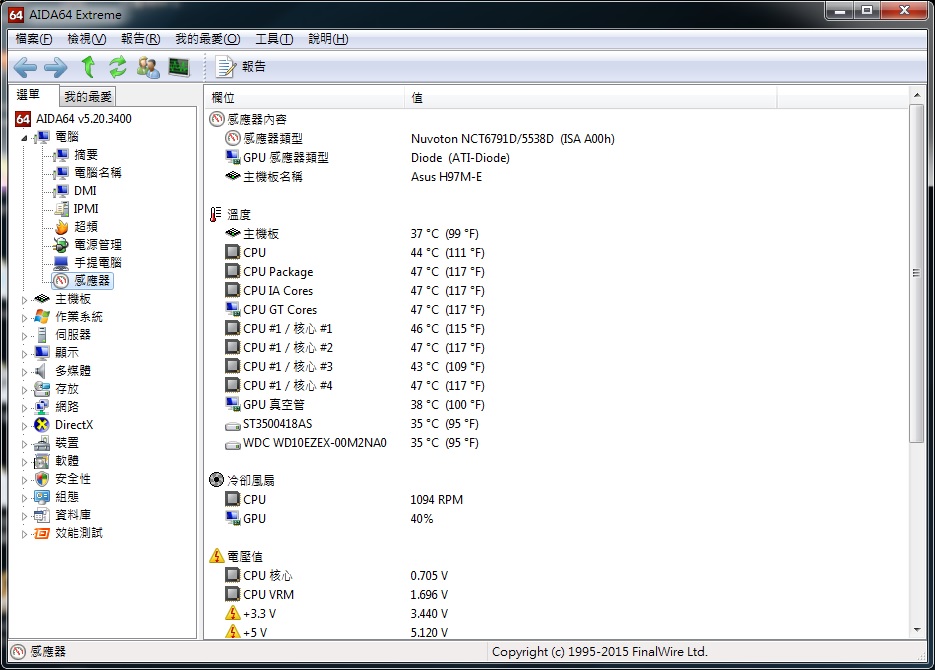Click the 欄位 column header
Viewport: 935px width, 670px height.
(305, 98)
